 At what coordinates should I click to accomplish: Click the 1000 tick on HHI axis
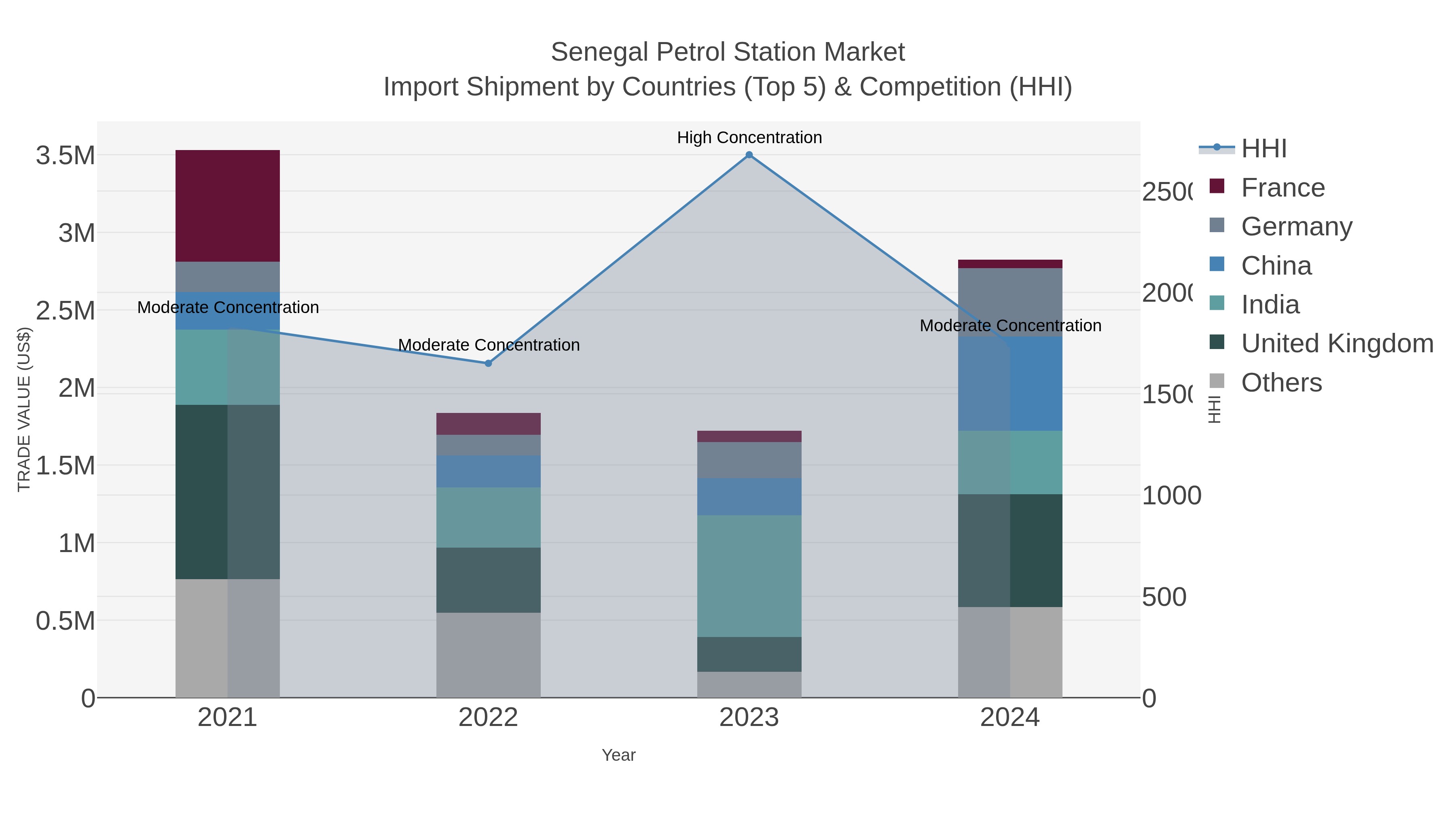[1172, 496]
